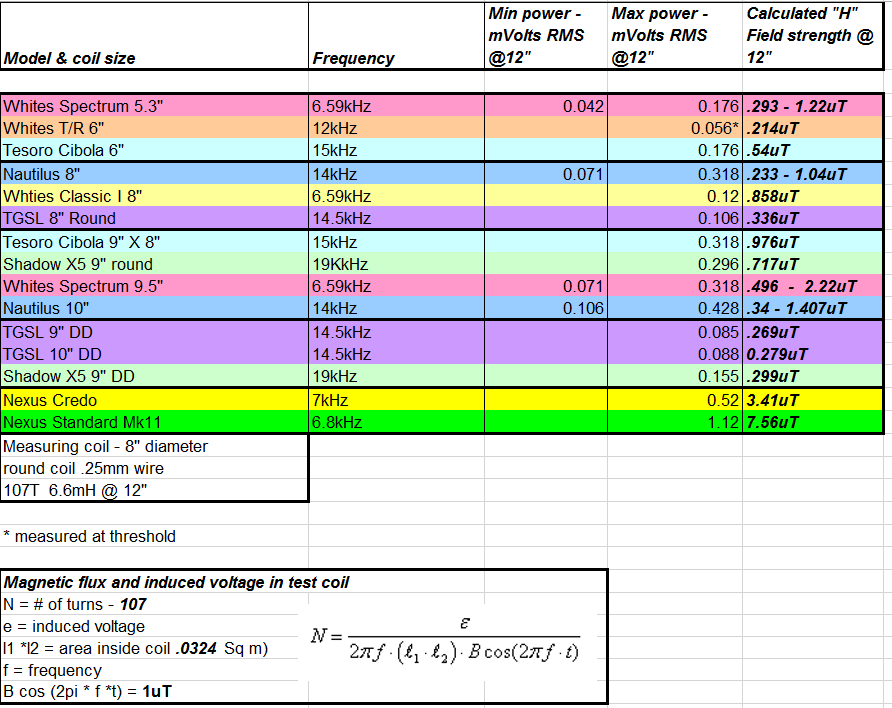The width and height of the screenshot is (892, 708).
Task: Select cell 'Nexus Credo'
Action: pyautogui.click(x=155, y=400)
